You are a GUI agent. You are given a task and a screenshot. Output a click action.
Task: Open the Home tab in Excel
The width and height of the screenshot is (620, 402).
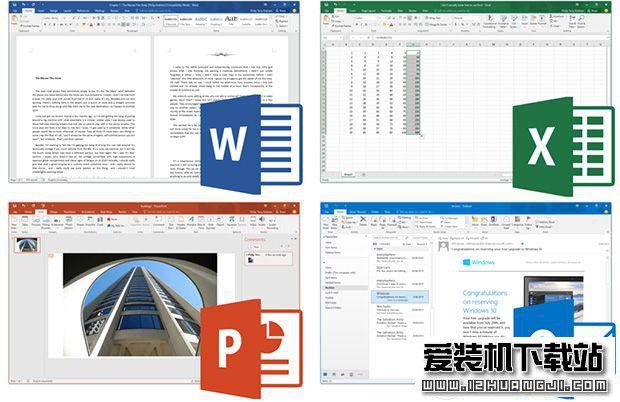pos(340,11)
